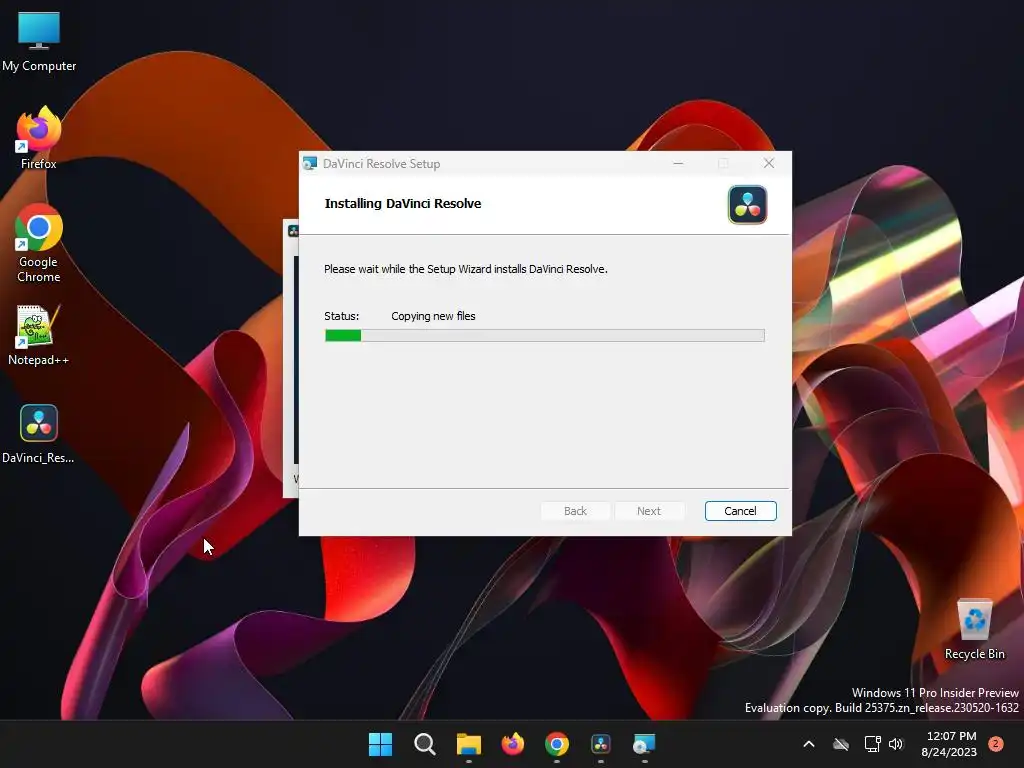Click the cloud sync tray icon
The image size is (1024, 768).
841,744
